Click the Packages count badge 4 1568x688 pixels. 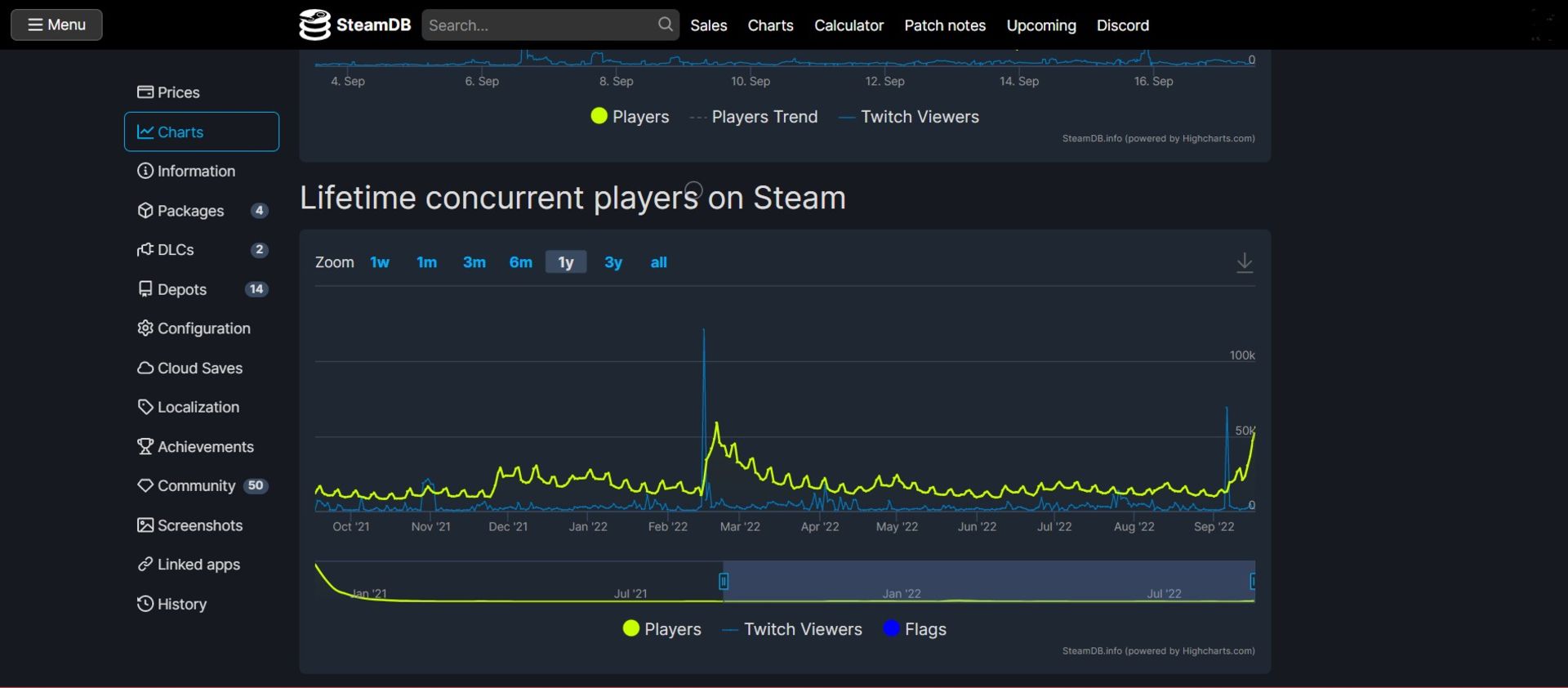click(259, 211)
